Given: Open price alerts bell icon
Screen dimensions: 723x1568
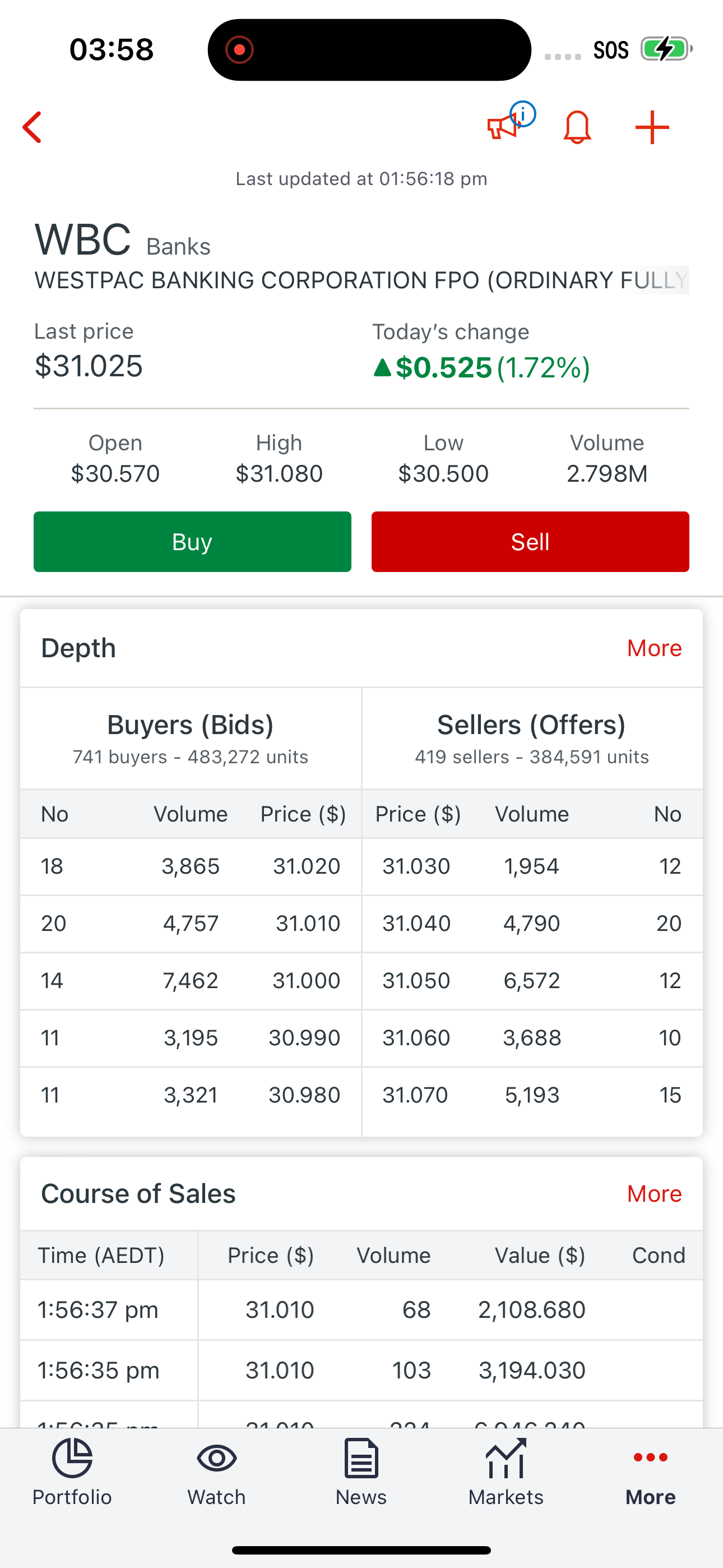Looking at the screenshot, I should pyautogui.click(x=577, y=127).
